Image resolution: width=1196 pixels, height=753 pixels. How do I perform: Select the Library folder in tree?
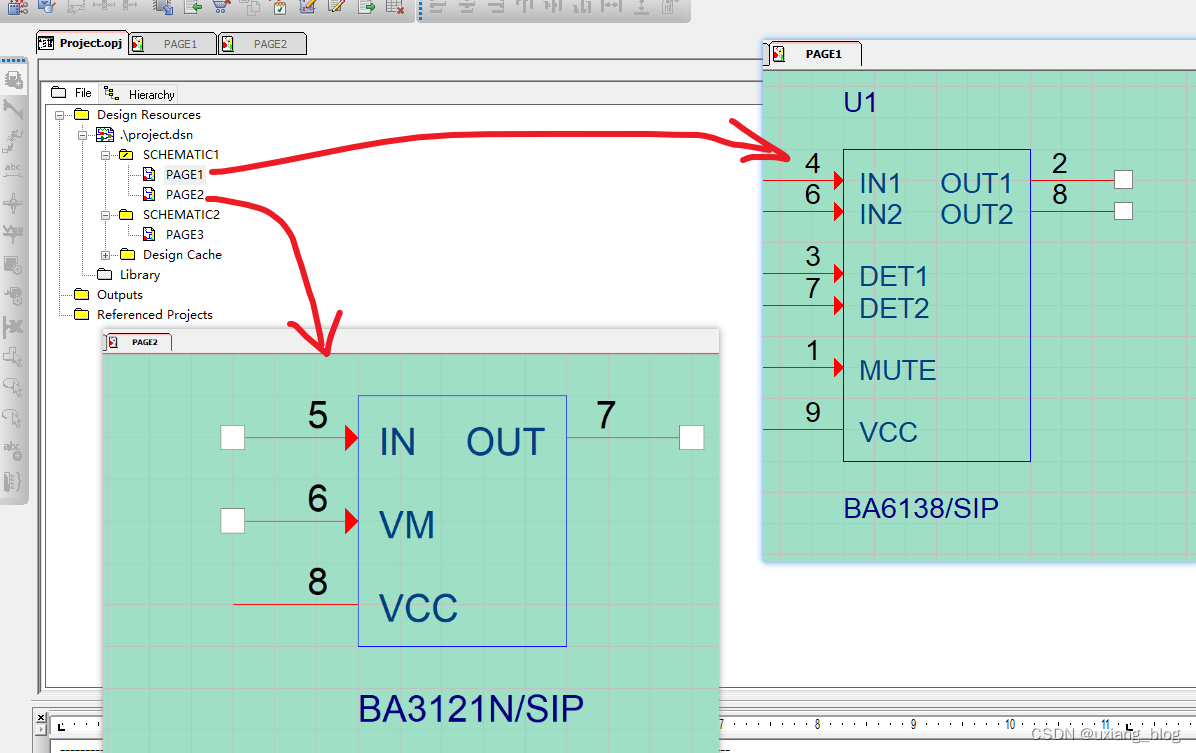coord(140,275)
